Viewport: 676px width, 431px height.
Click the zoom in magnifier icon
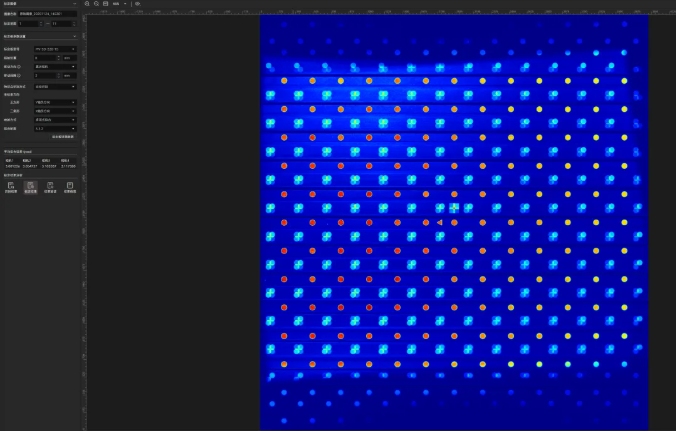pyautogui.click(x=87, y=4)
